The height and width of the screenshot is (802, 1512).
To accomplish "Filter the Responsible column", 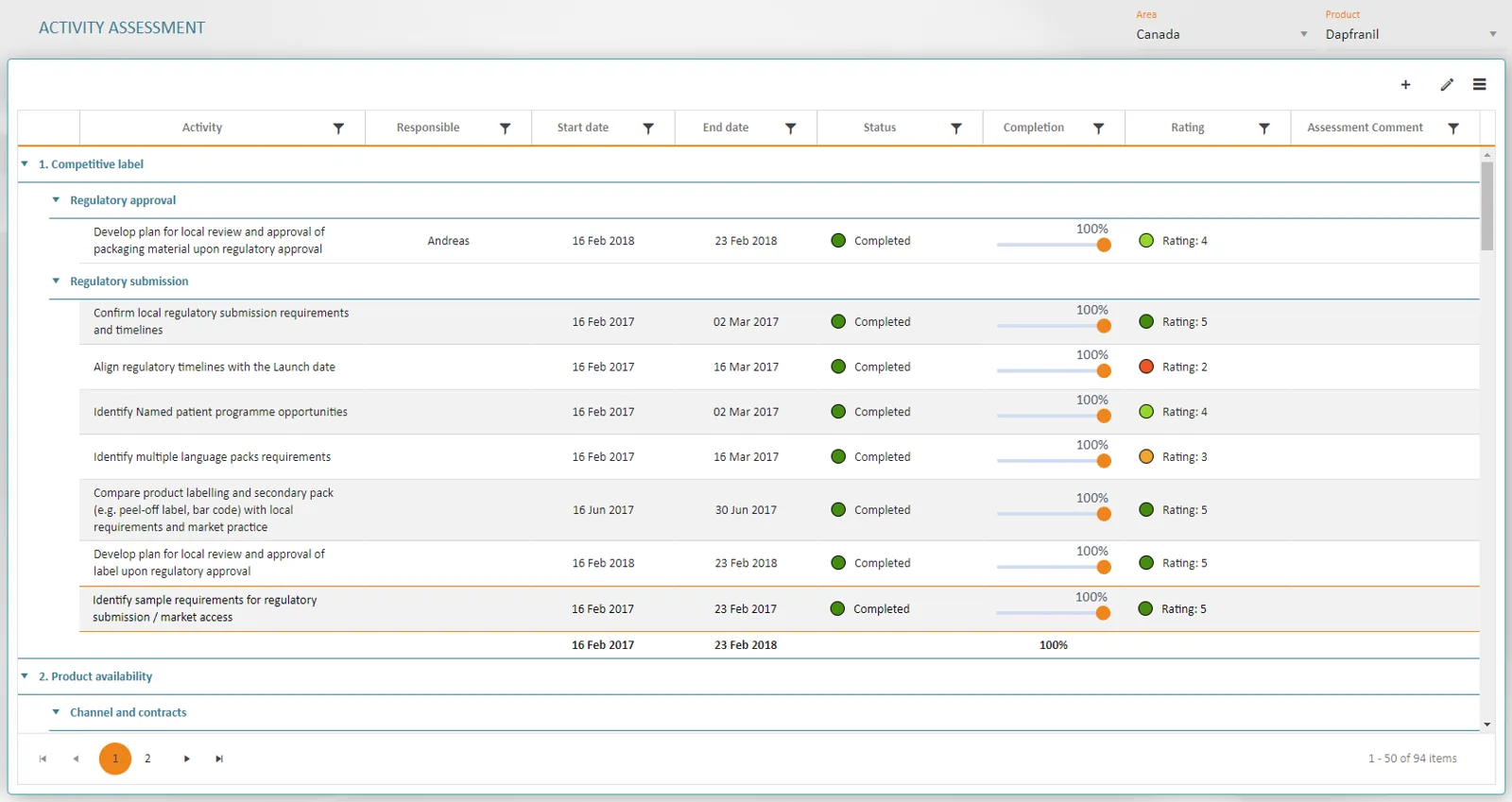I will 506,128.
